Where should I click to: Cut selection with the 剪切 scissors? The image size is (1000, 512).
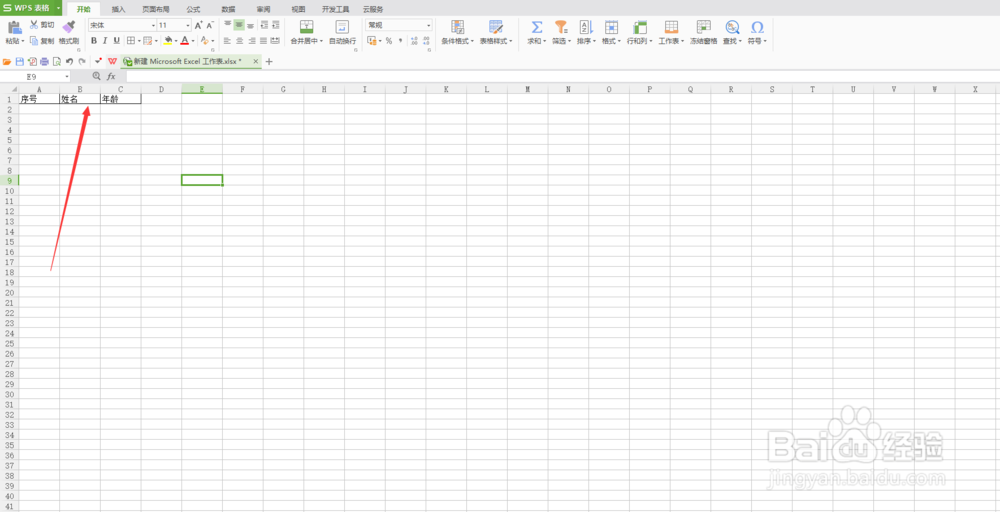[42, 25]
